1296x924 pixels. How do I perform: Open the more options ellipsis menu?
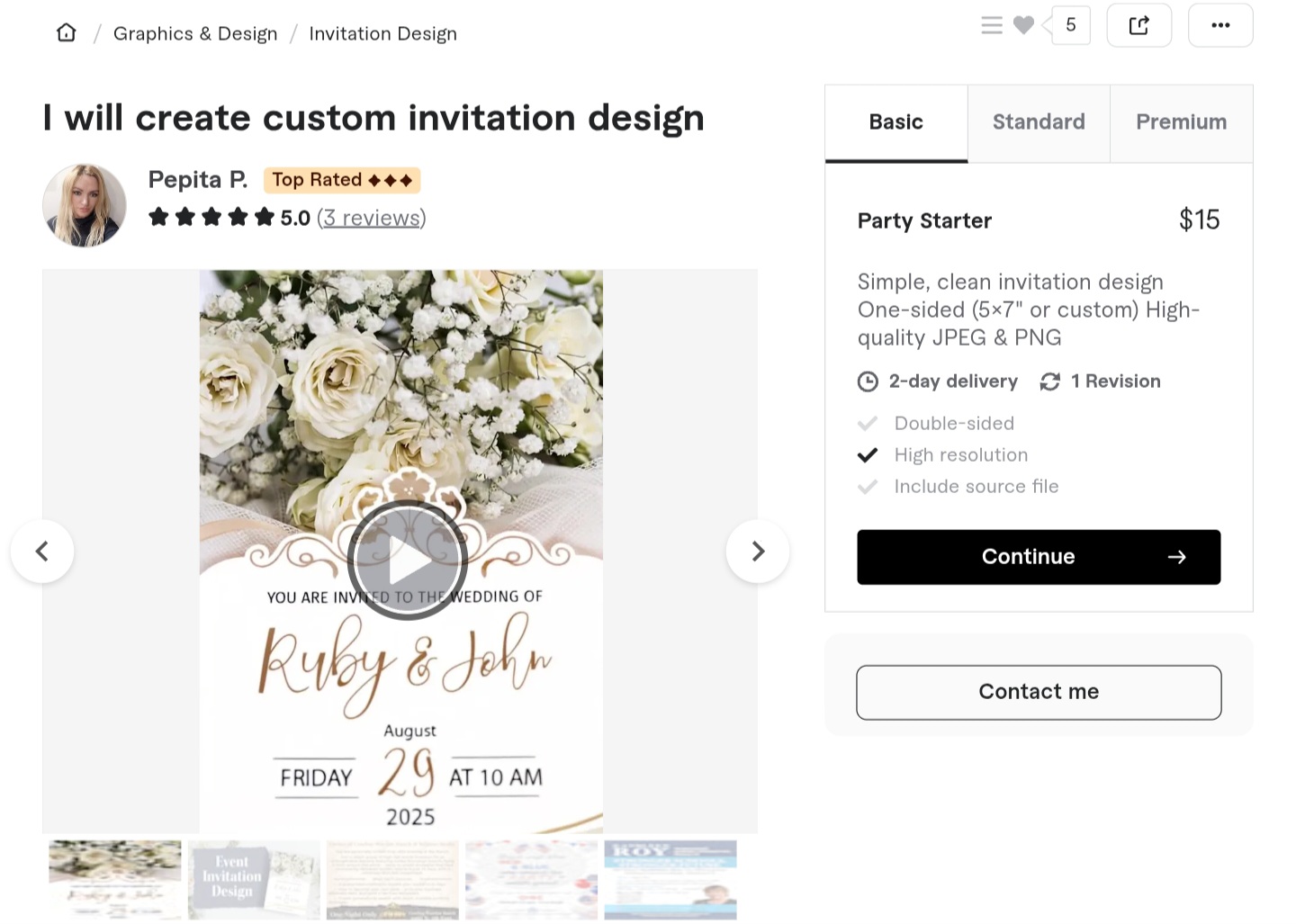pos(1219,25)
